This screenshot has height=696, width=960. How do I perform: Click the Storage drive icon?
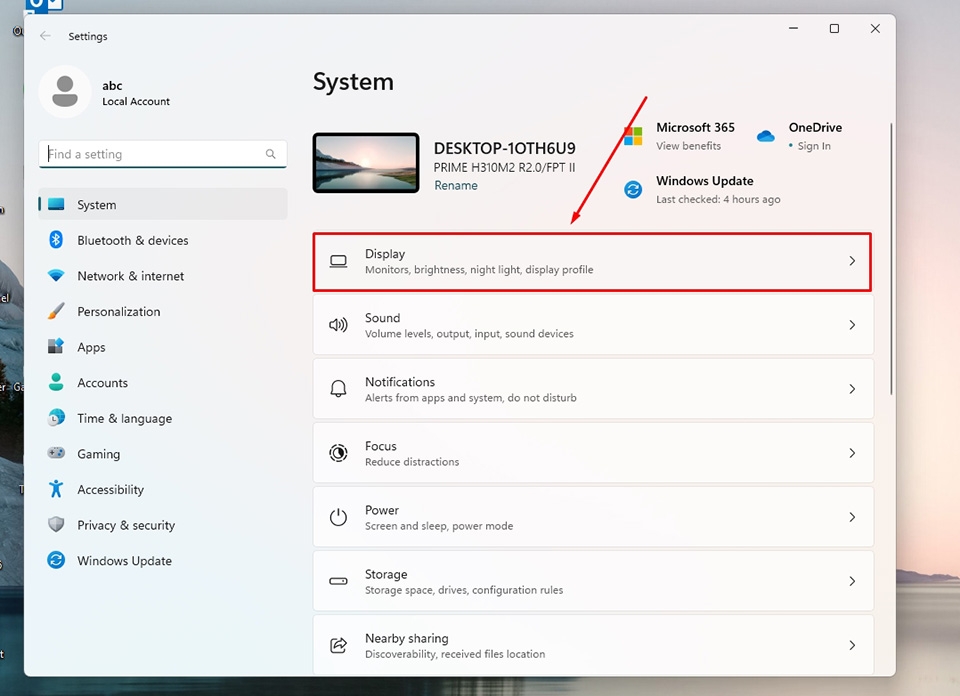(x=339, y=581)
